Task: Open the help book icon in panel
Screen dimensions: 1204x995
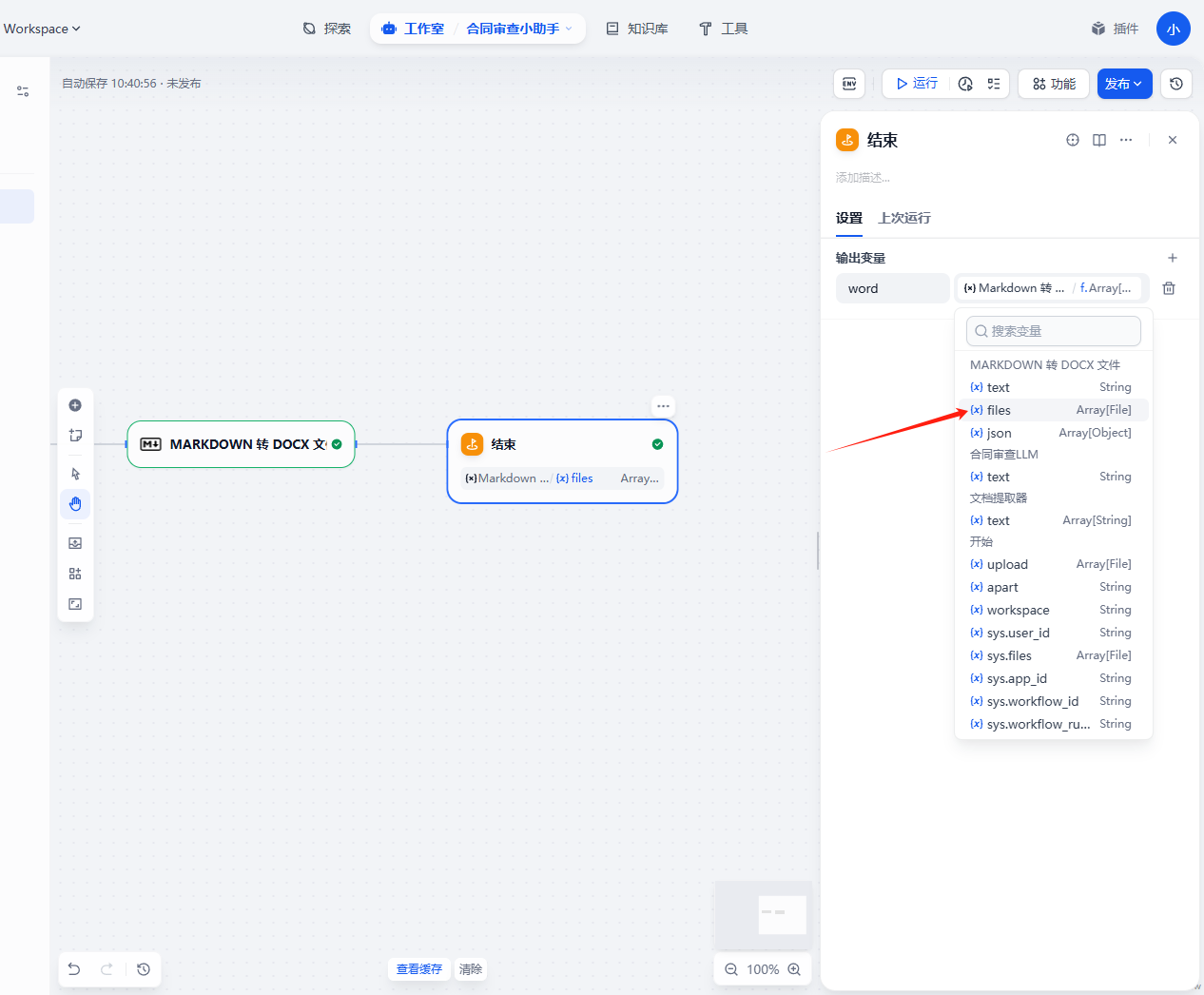Action: coord(1099,140)
